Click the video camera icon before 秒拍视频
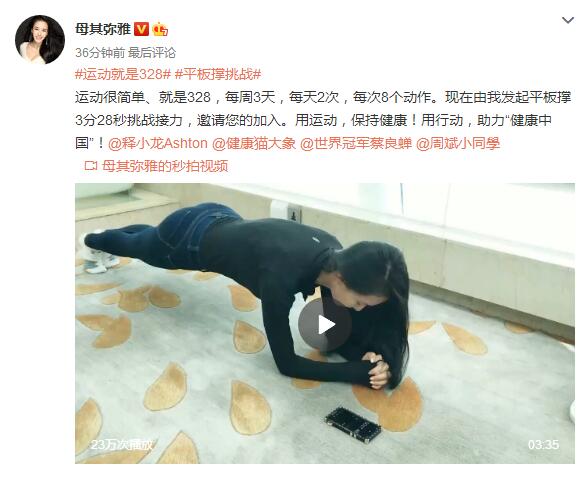The image size is (587, 480). pyautogui.click(x=91, y=166)
